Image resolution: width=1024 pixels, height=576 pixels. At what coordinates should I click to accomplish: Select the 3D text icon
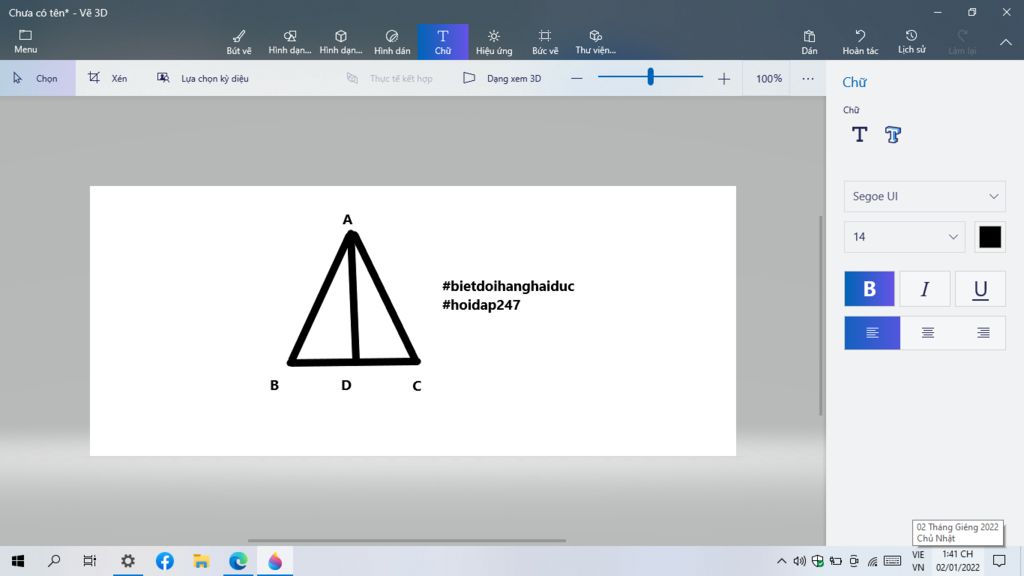[893, 135]
